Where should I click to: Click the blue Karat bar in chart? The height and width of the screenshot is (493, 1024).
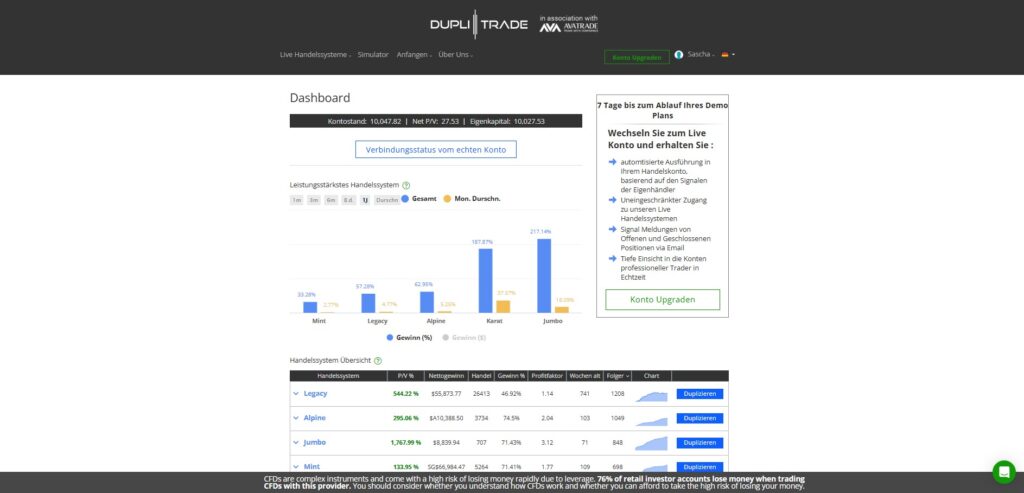pyautogui.click(x=485, y=281)
